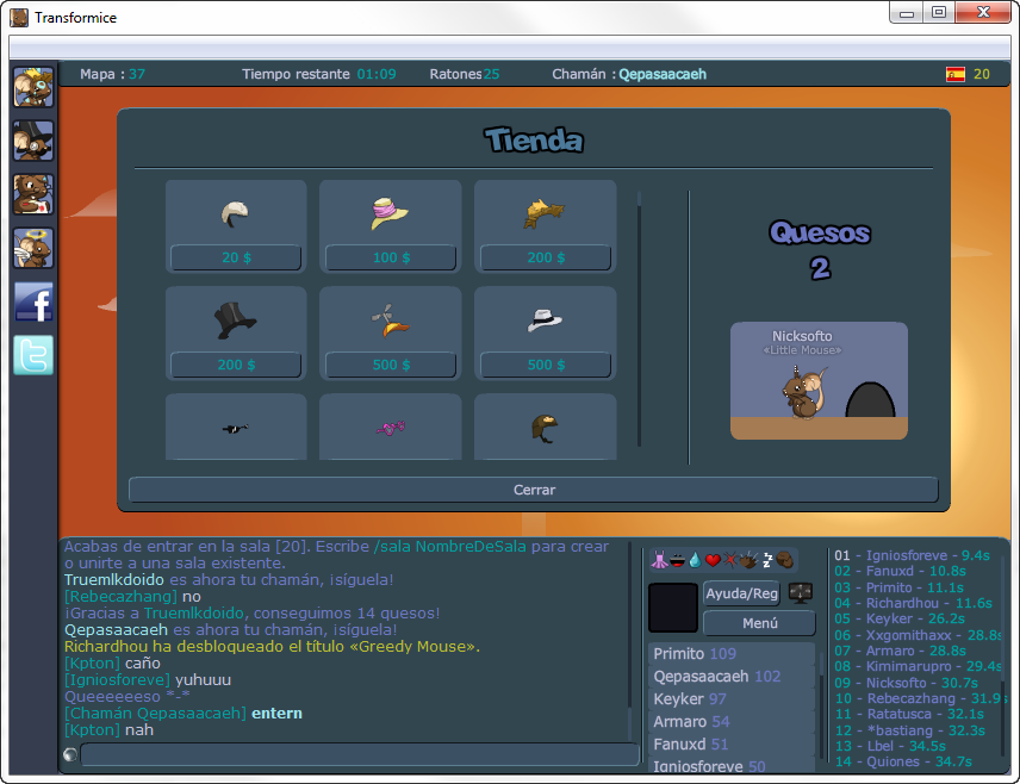Click the top-hat monocle mouse sidebar icon
1020x784 pixels.
[x=33, y=141]
